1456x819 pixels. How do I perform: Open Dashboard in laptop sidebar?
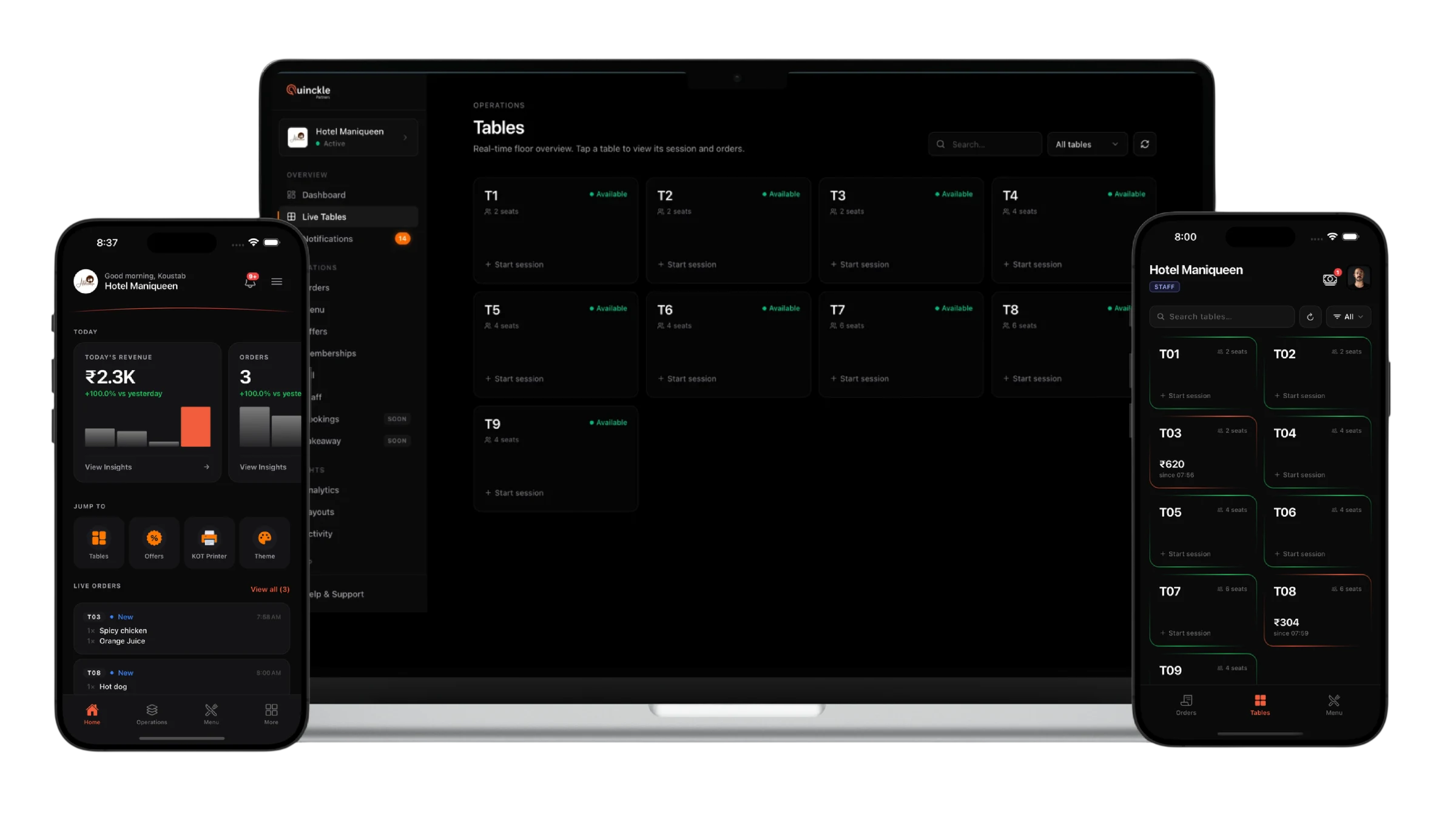[348, 195]
